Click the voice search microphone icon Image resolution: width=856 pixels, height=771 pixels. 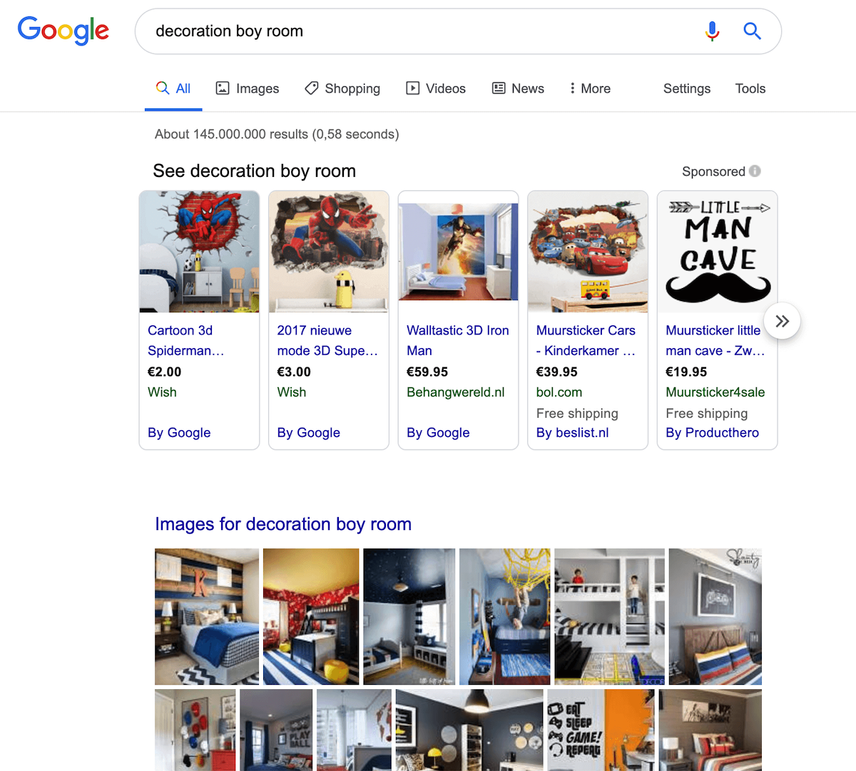[x=712, y=31]
